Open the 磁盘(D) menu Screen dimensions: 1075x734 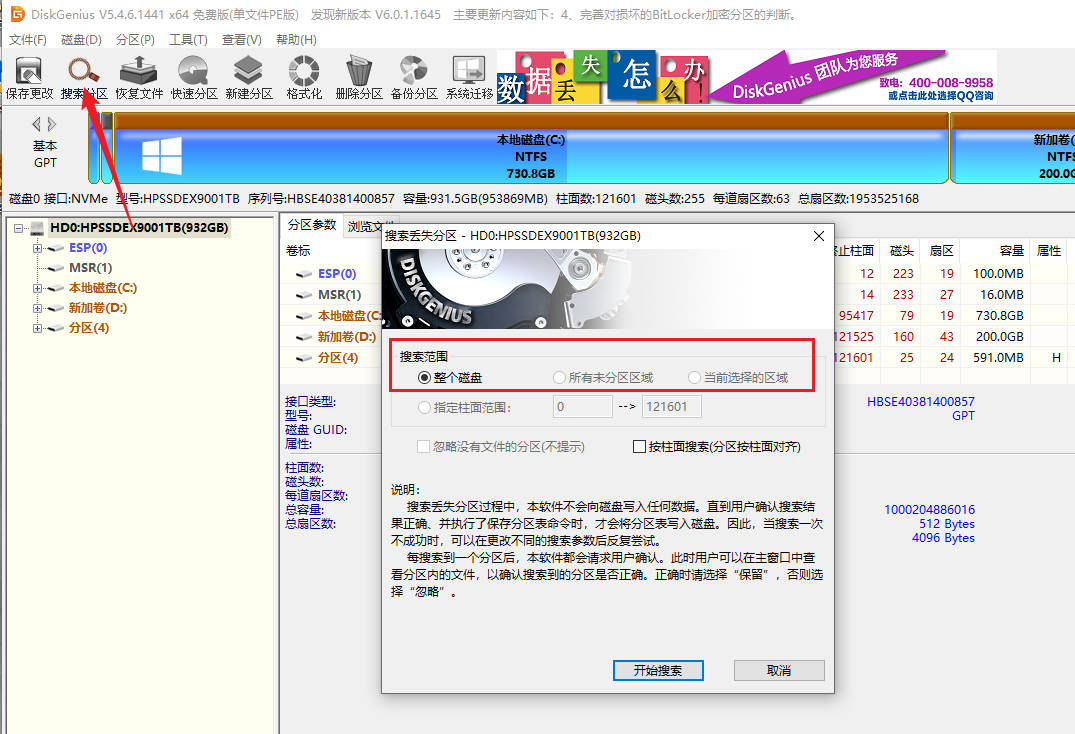tap(81, 40)
